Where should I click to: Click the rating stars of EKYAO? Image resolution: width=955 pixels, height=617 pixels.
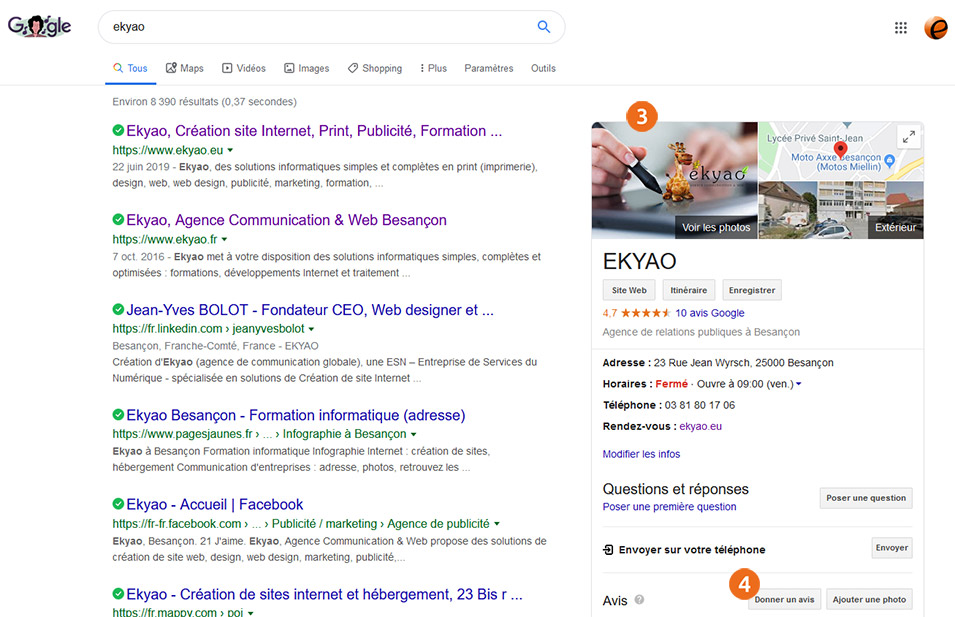(x=645, y=313)
